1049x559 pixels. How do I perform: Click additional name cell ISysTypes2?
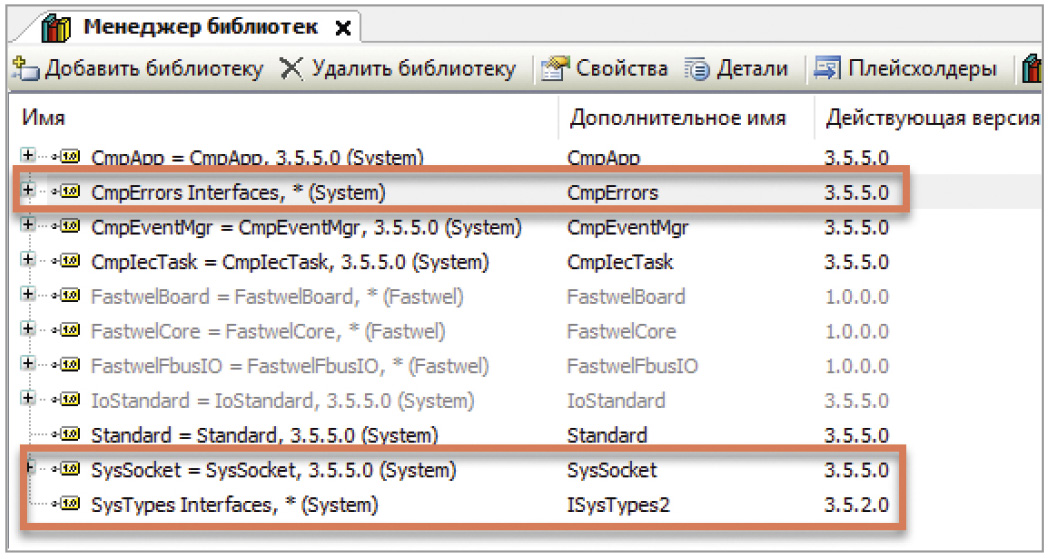coord(618,506)
